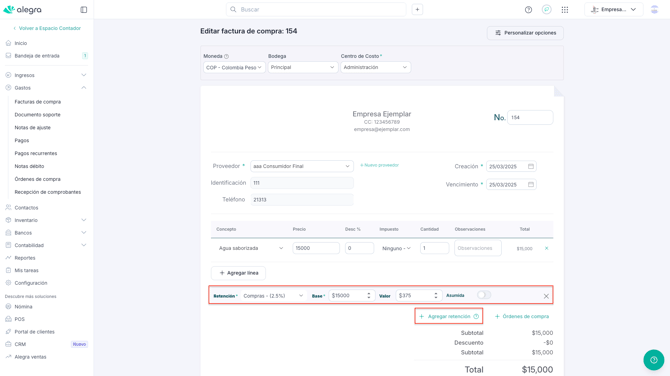Click the POS icon

8,319
